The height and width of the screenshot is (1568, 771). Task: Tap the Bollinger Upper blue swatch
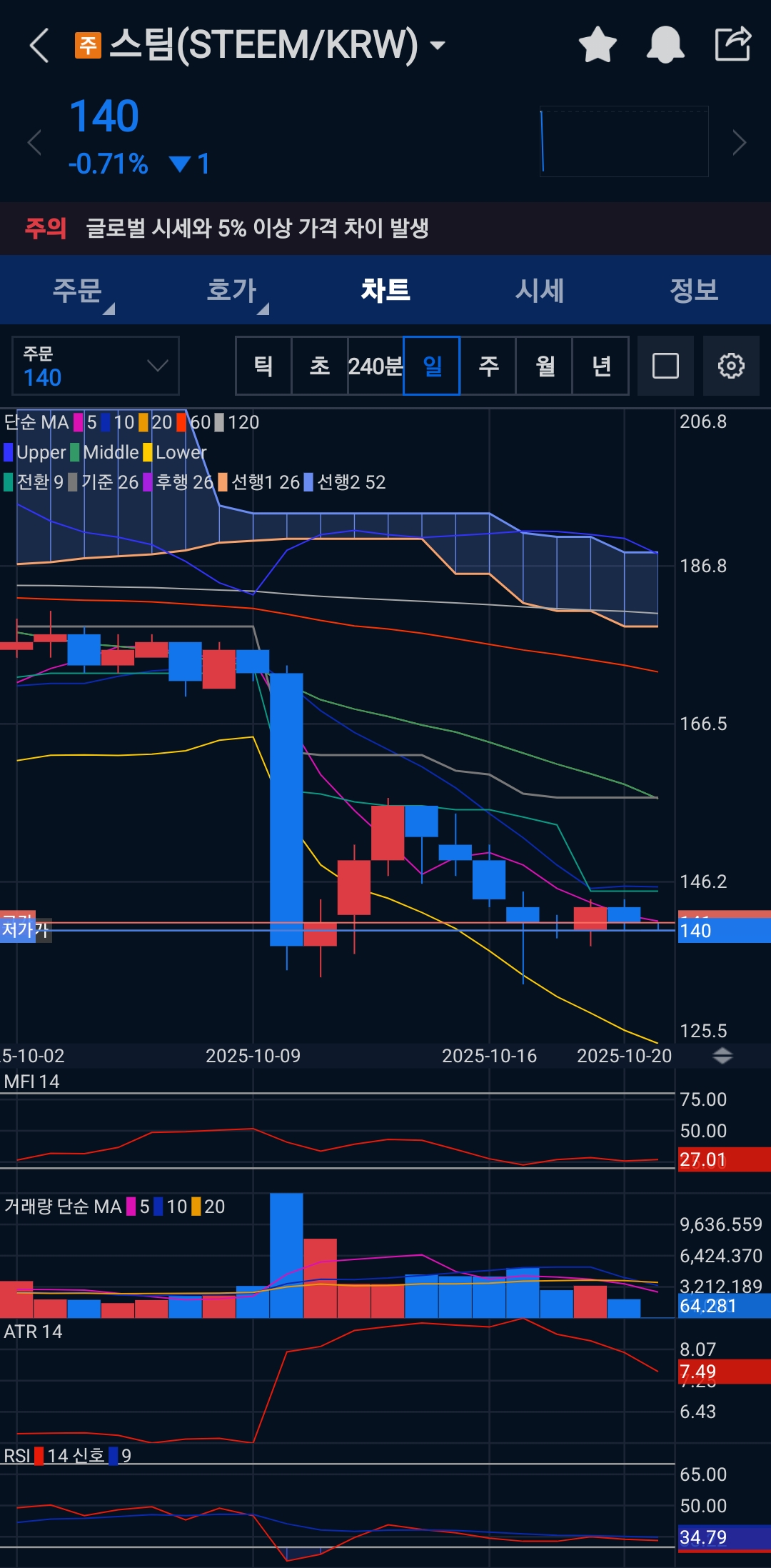(9, 452)
